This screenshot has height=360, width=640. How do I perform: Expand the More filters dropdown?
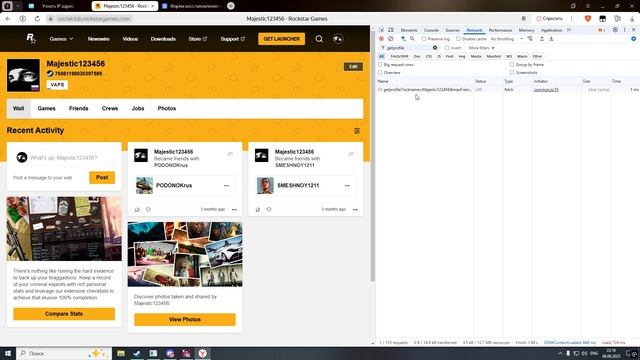481,48
